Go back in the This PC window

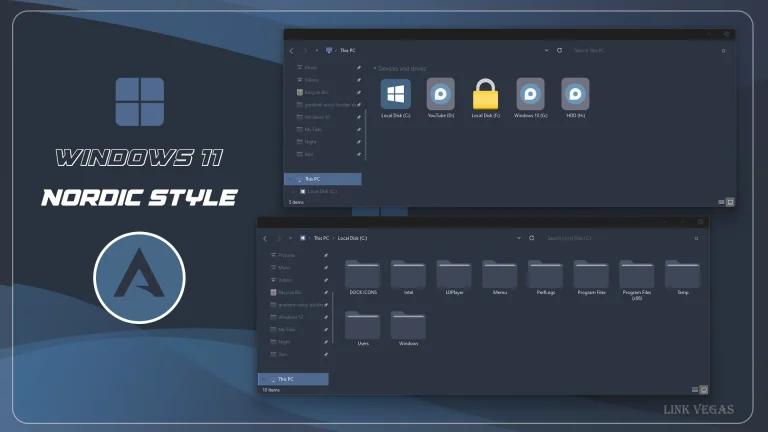pyautogui.click(x=291, y=50)
